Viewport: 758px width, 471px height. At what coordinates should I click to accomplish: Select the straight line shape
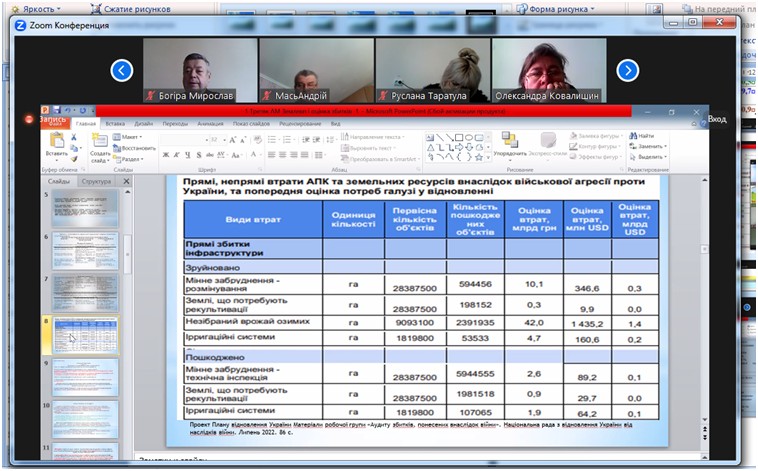(x=440, y=138)
